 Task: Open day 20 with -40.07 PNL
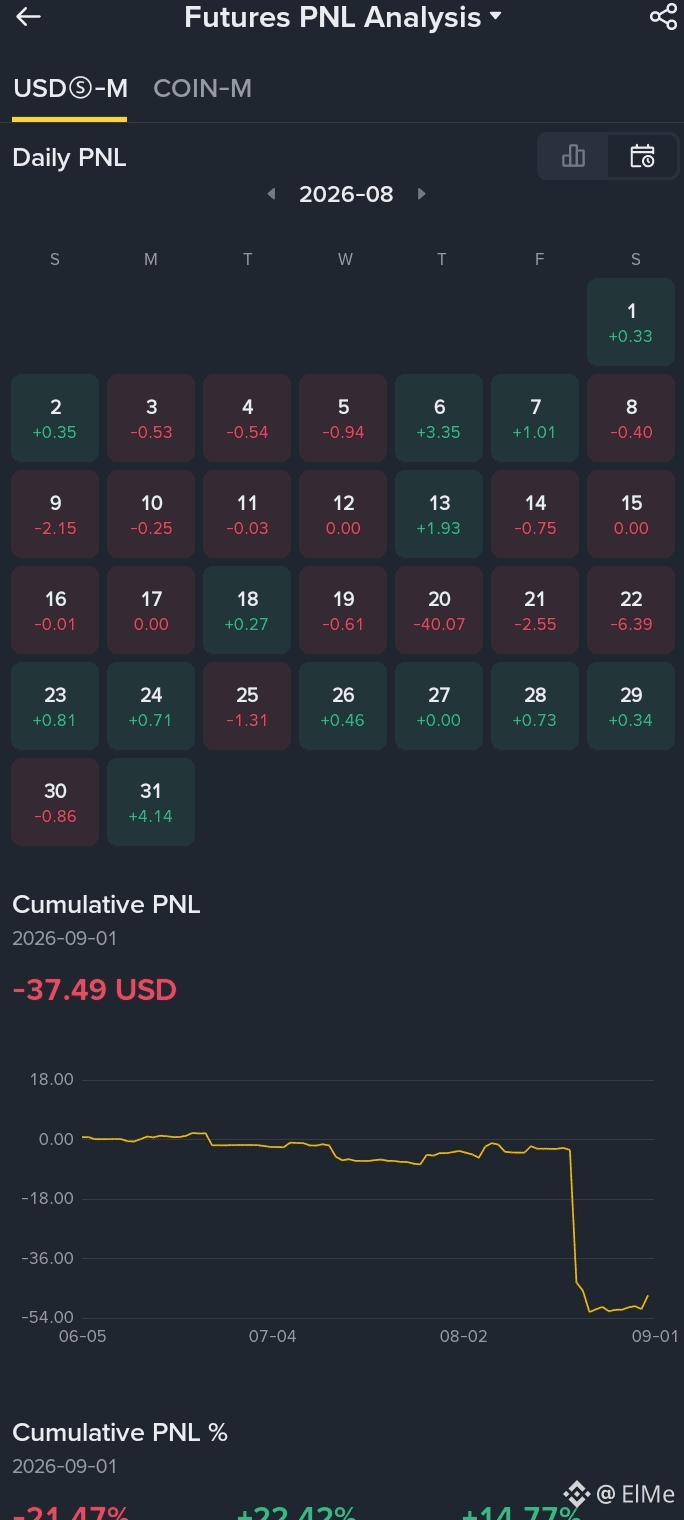(439, 610)
